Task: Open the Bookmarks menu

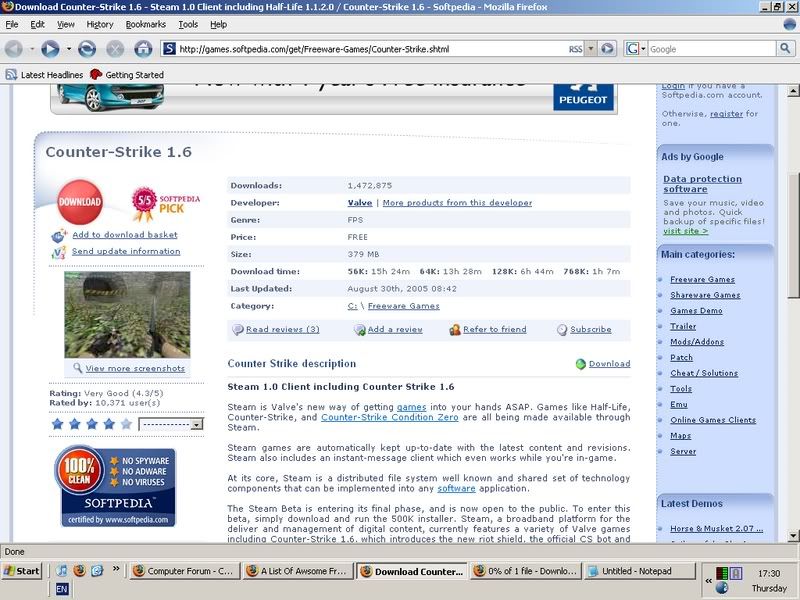Action: [145, 24]
